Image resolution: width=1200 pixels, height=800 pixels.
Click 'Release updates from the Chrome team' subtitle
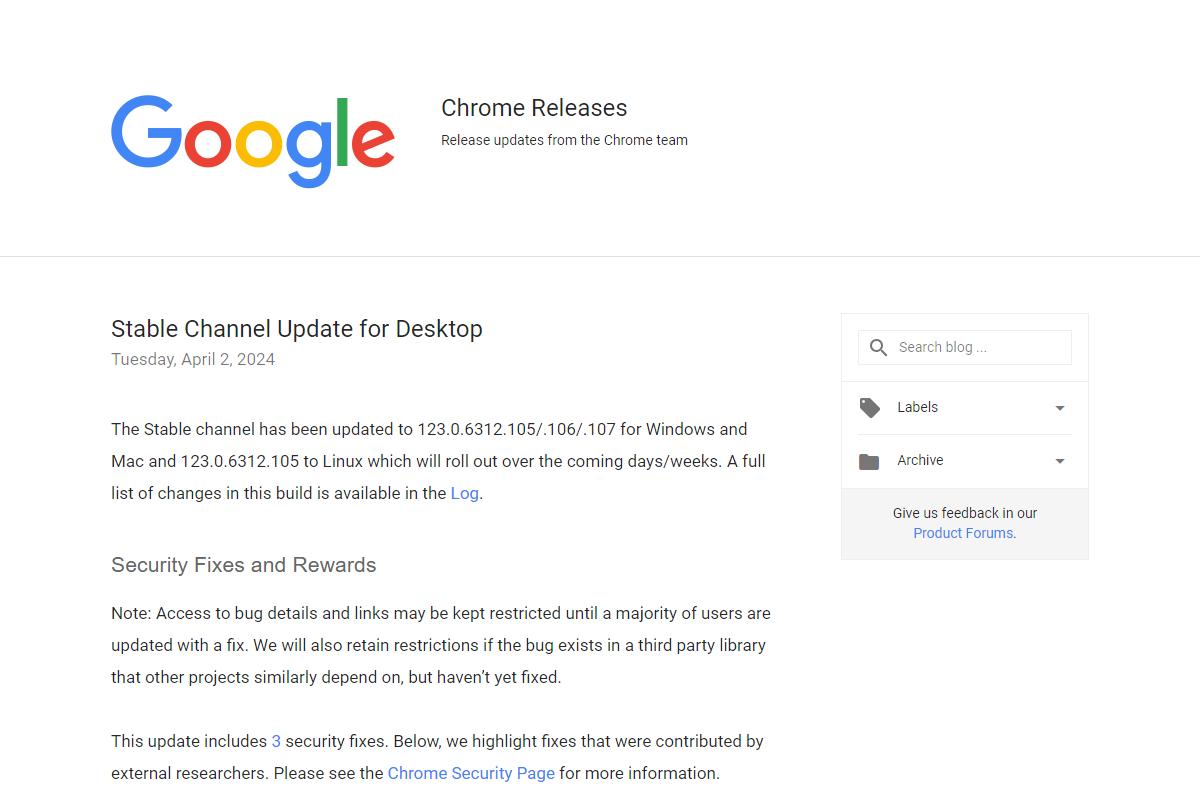[x=564, y=140]
